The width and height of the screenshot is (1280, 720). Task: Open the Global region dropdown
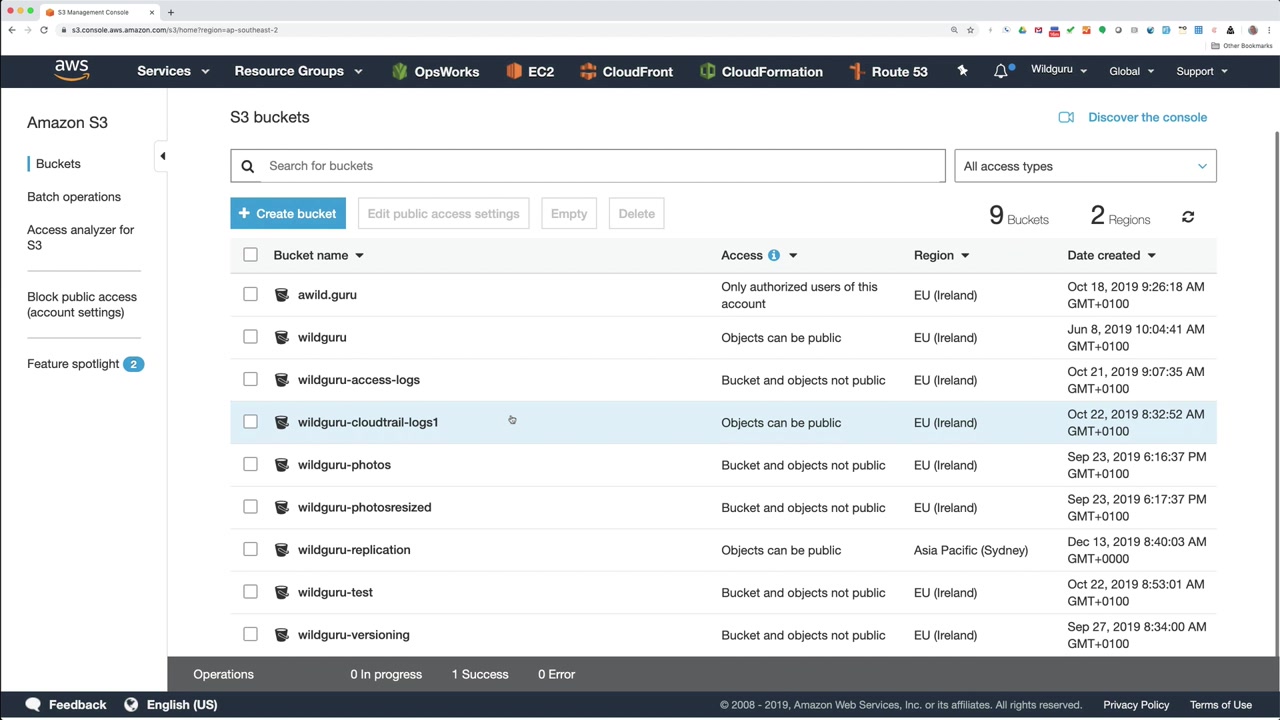(x=1132, y=71)
